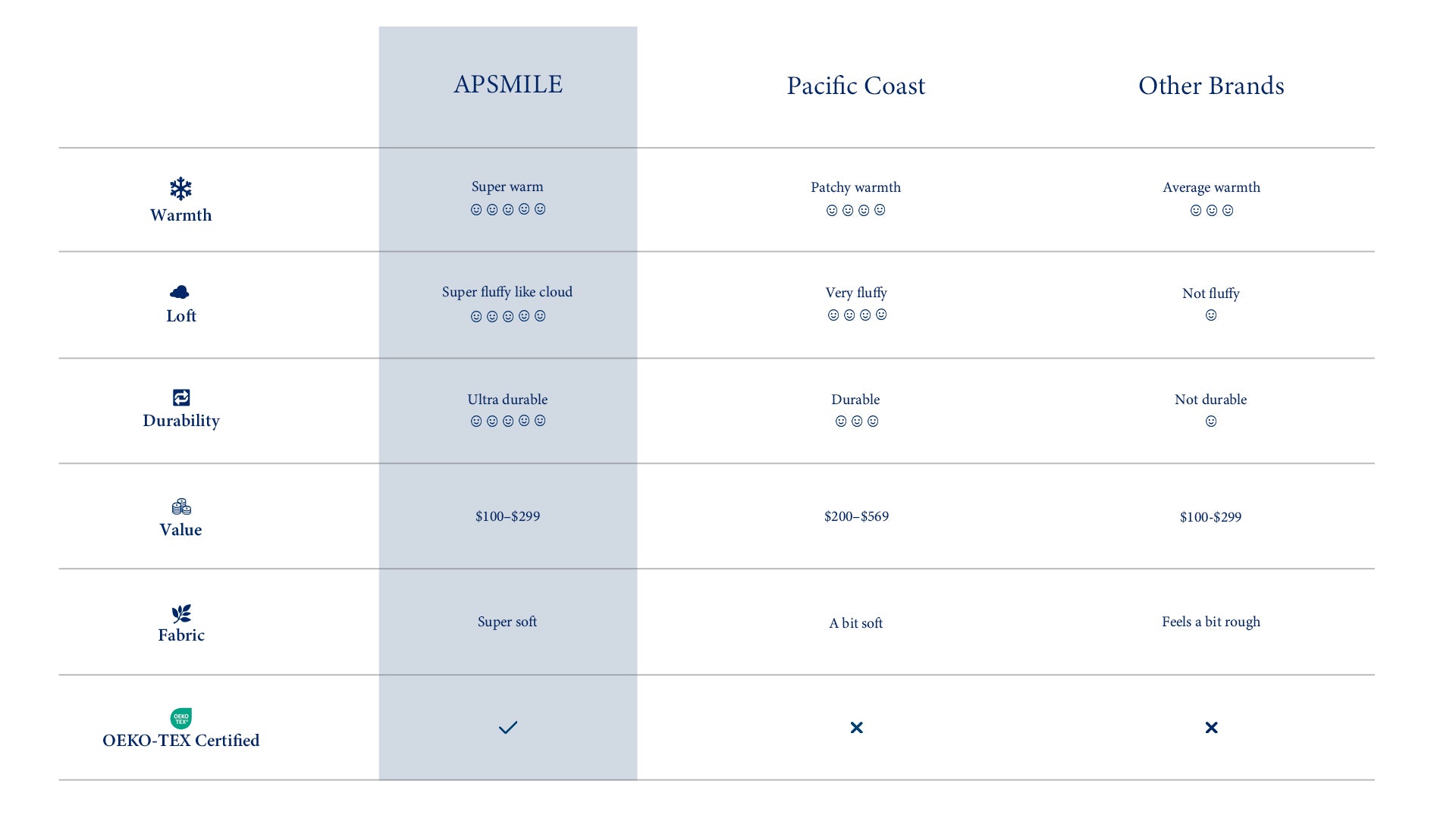The height and width of the screenshot is (815, 1456).
Task: Click the Durability recycle arrows icon
Action: tap(181, 397)
